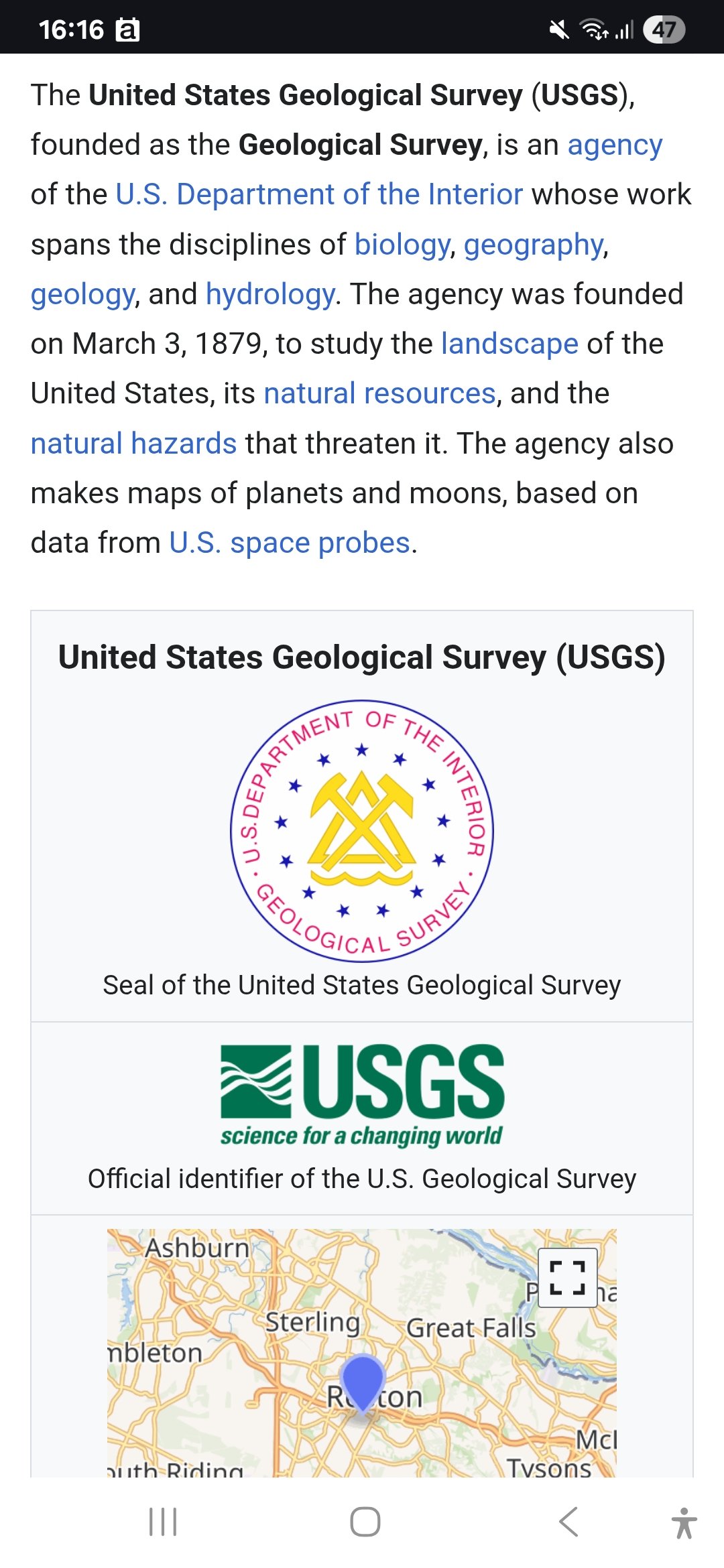Follow the 'natural hazards' link
This screenshot has height=1568, width=724.
134,444
